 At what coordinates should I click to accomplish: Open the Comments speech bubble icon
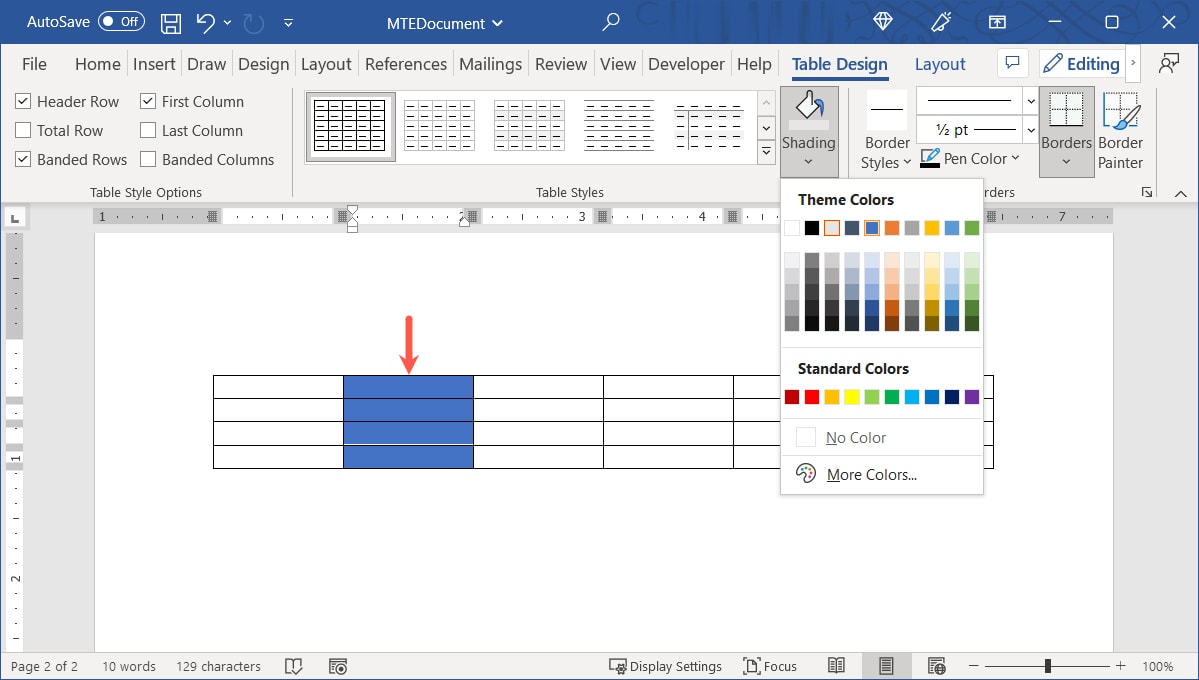[1012, 64]
